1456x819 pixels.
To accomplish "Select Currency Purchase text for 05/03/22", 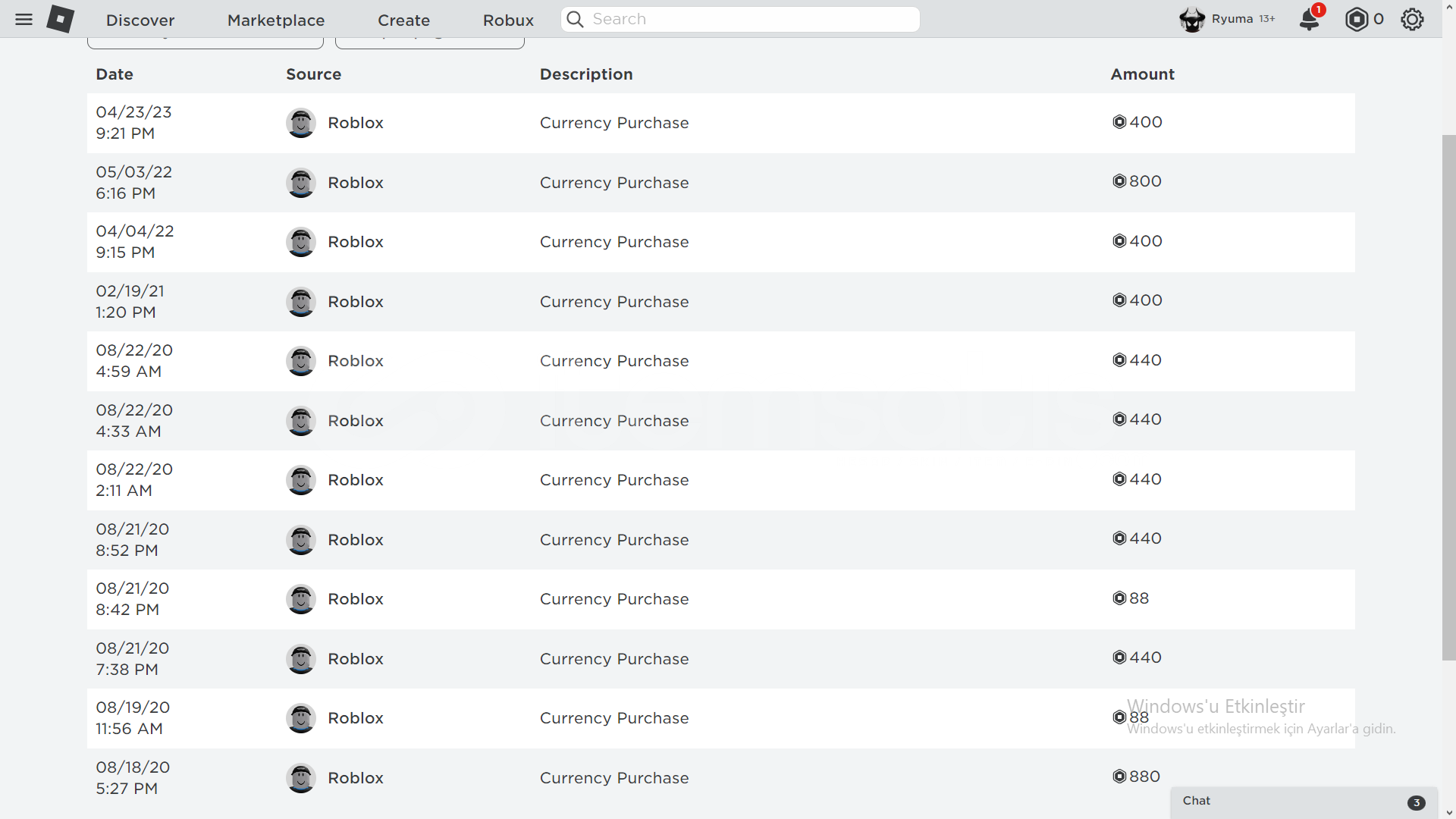I will (x=614, y=183).
